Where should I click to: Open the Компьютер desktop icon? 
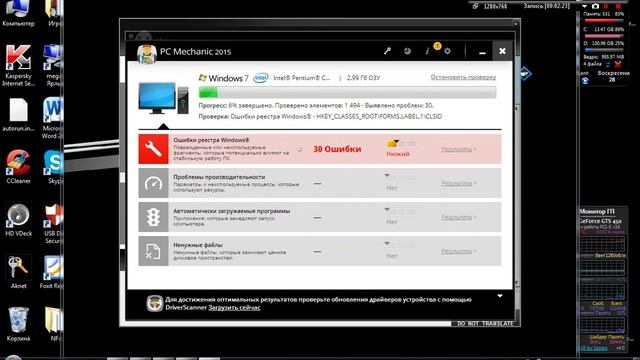[x=18, y=13]
